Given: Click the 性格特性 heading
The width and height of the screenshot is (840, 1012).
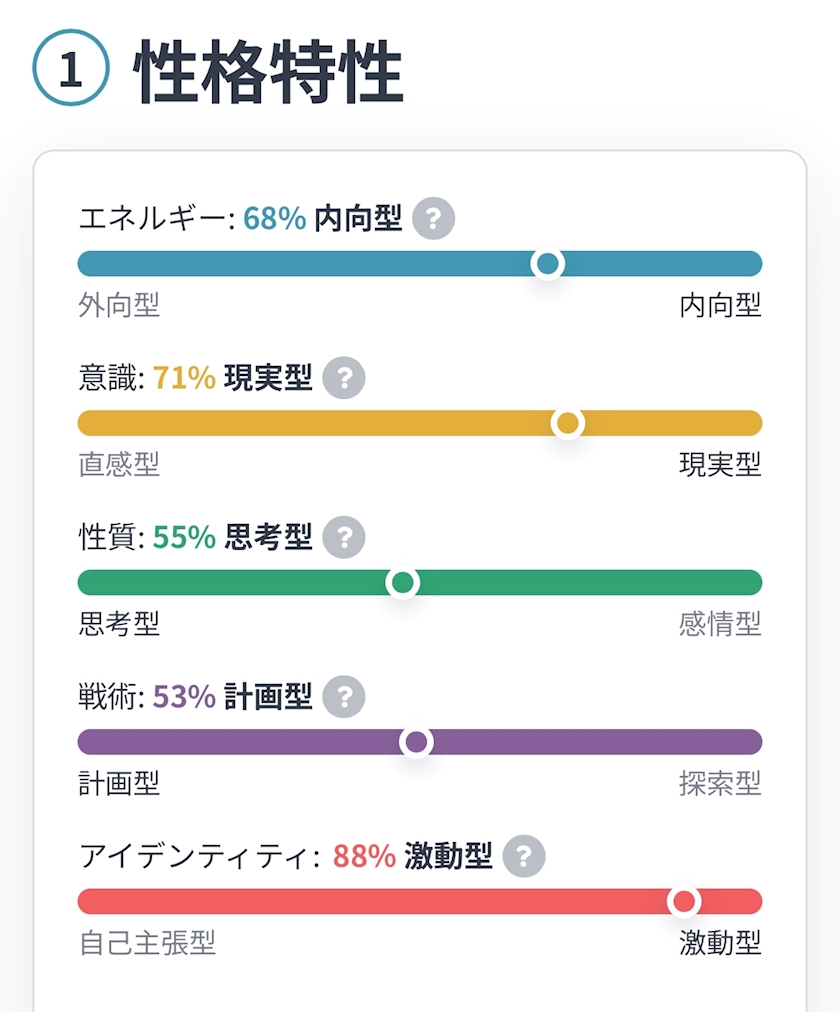Looking at the screenshot, I should [268, 74].
